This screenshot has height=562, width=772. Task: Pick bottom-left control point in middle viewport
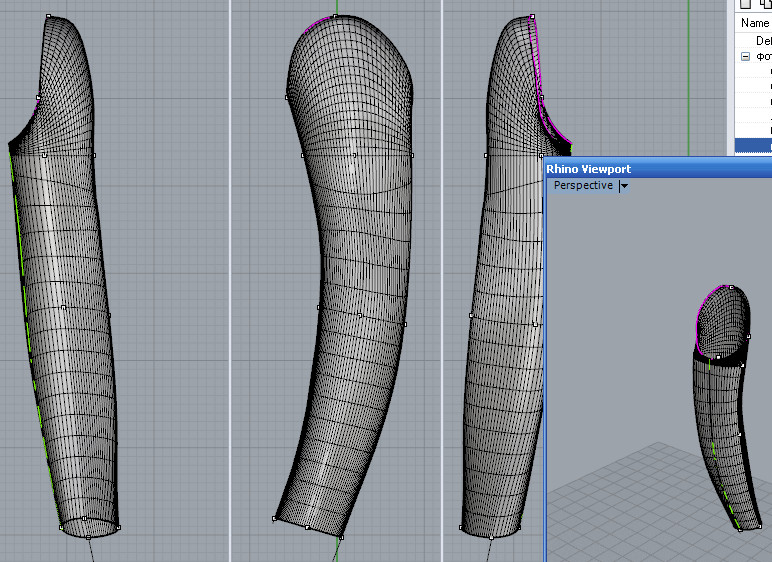pyautogui.click(x=275, y=519)
